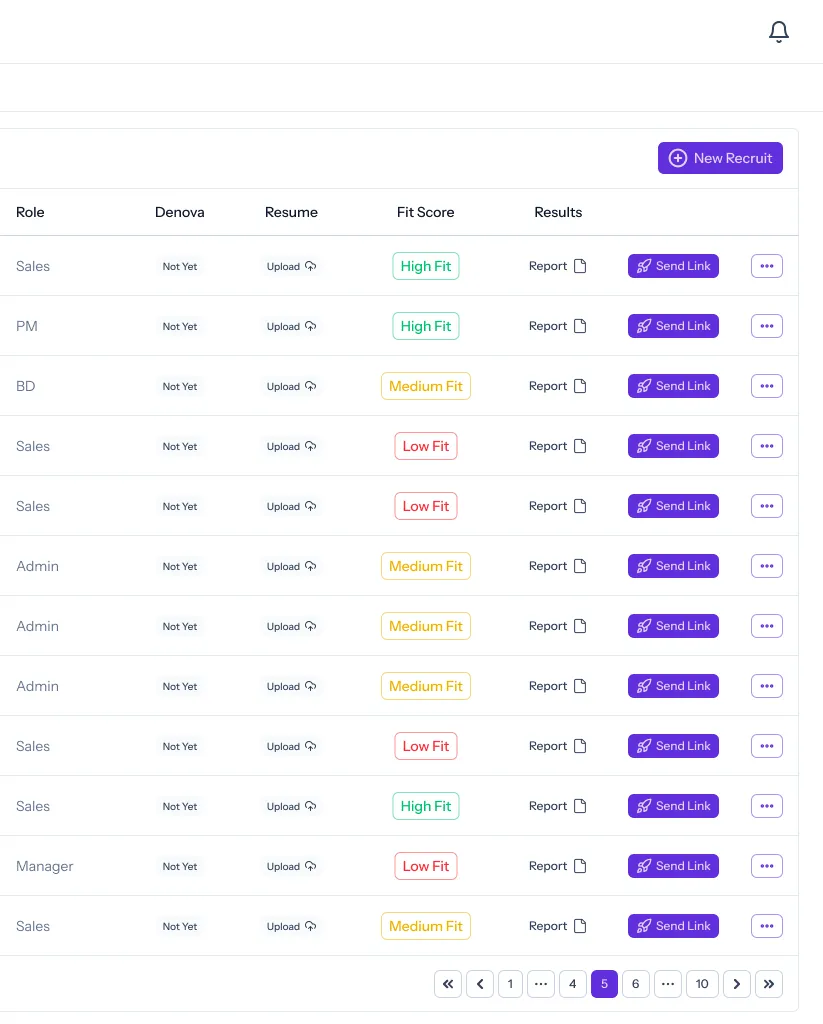Open the ellipsis actions menu for the BD row
The height and width of the screenshot is (1024, 823).
coord(766,385)
